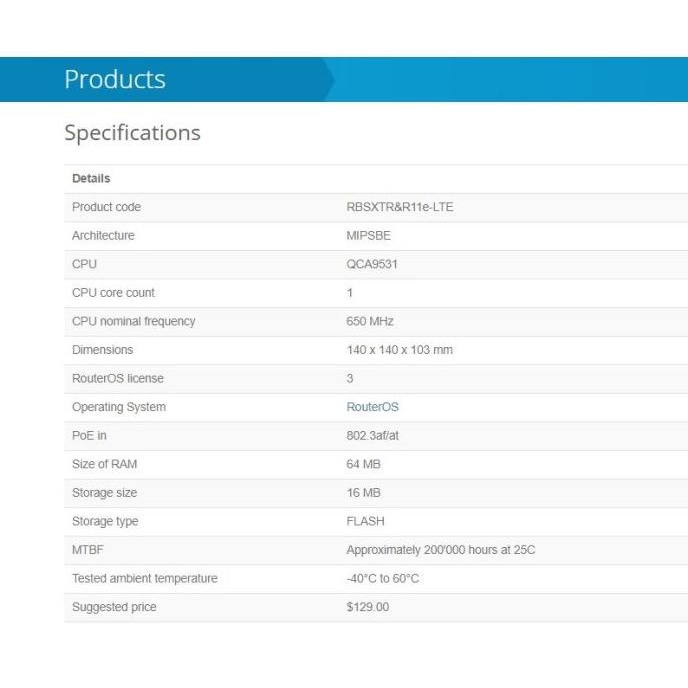Click the RouterOS operating system link
Viewport: 688px width, 688px height.
pos(372,407)
